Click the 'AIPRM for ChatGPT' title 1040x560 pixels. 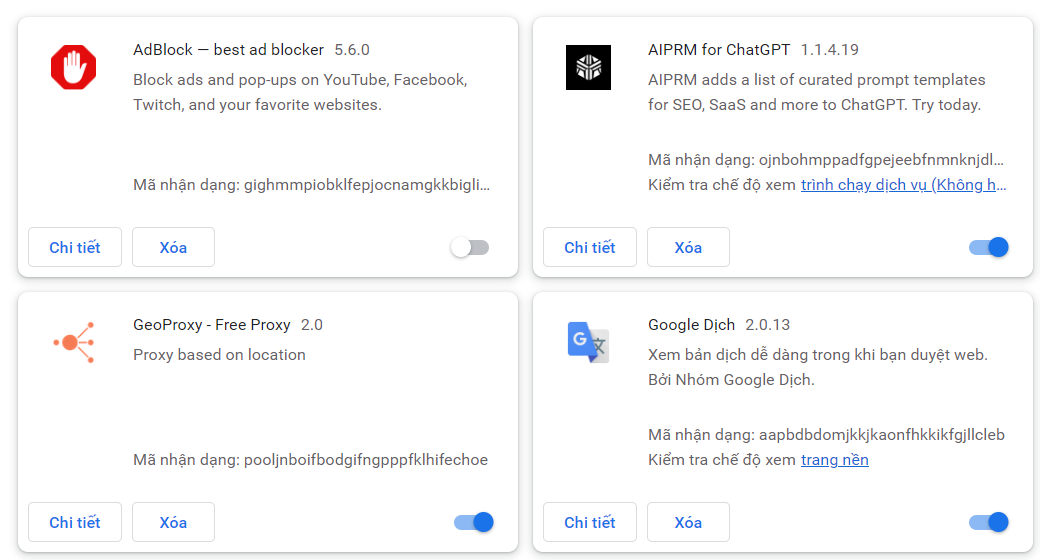719,50
